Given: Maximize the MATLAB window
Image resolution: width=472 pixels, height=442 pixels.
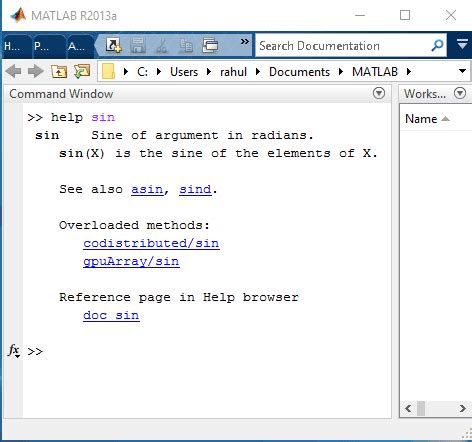Looking at the screenshot, I should pos(405,15).
